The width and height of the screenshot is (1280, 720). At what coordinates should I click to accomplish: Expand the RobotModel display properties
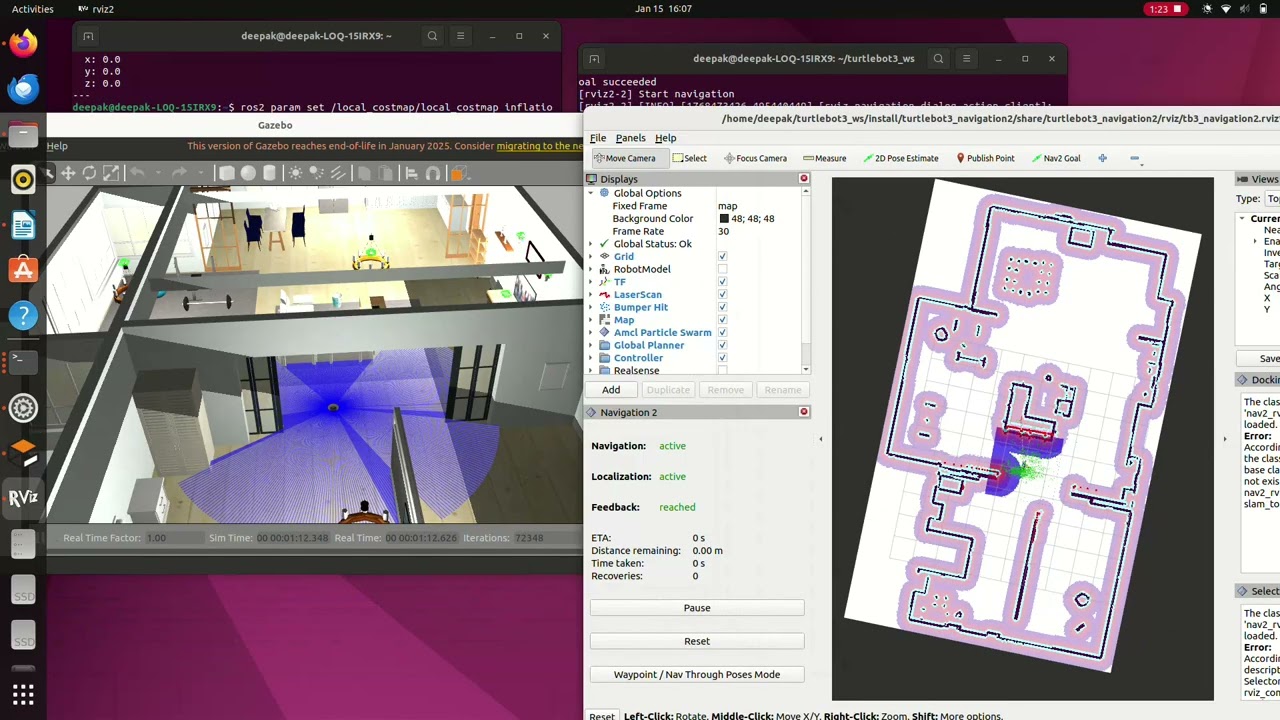(x=590, y=269)
